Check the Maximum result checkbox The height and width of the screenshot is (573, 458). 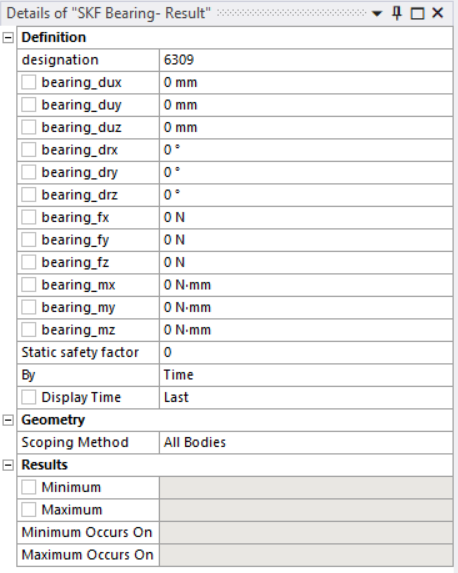tap(29, 509)
